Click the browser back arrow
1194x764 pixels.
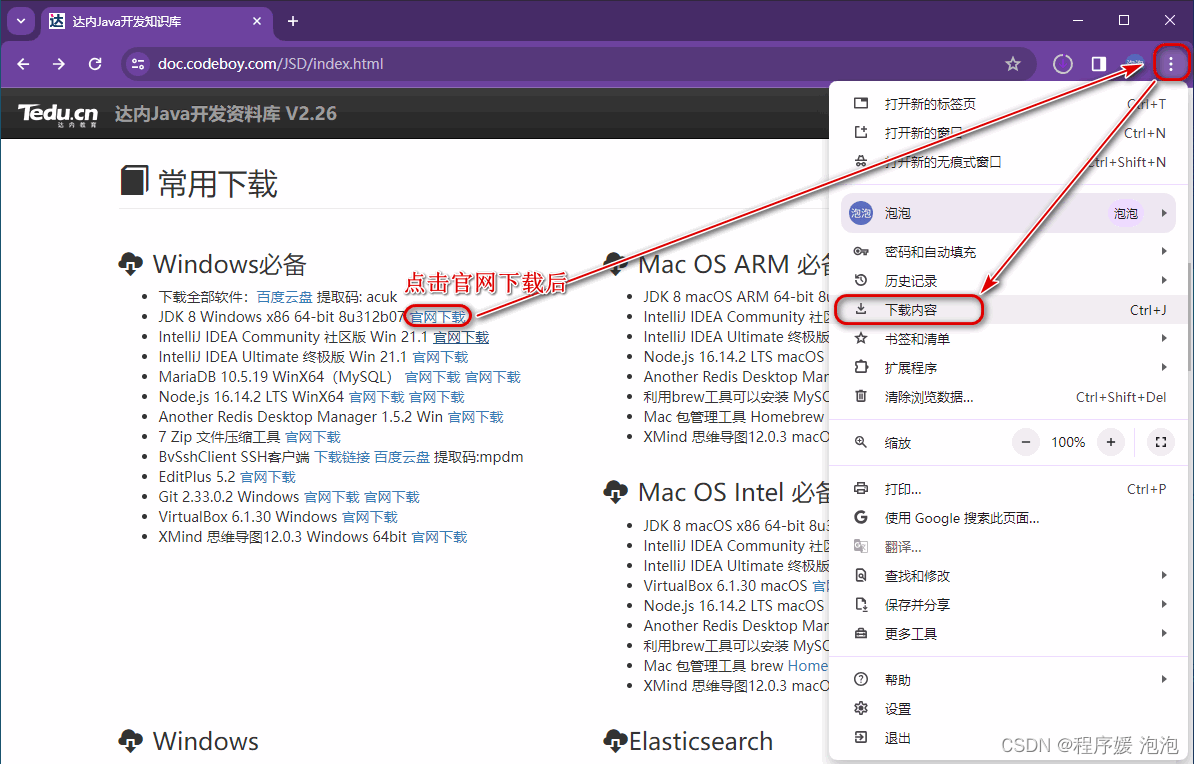coord(22,63)
